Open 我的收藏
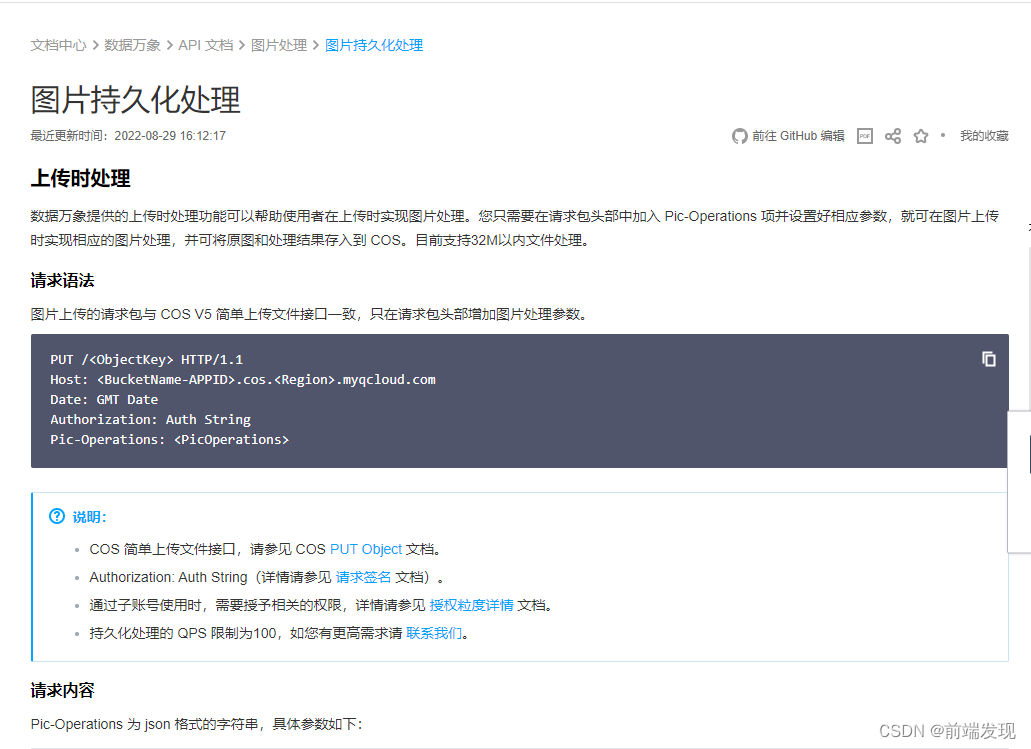The image size is (1031, 749). [x=984, y=136]
